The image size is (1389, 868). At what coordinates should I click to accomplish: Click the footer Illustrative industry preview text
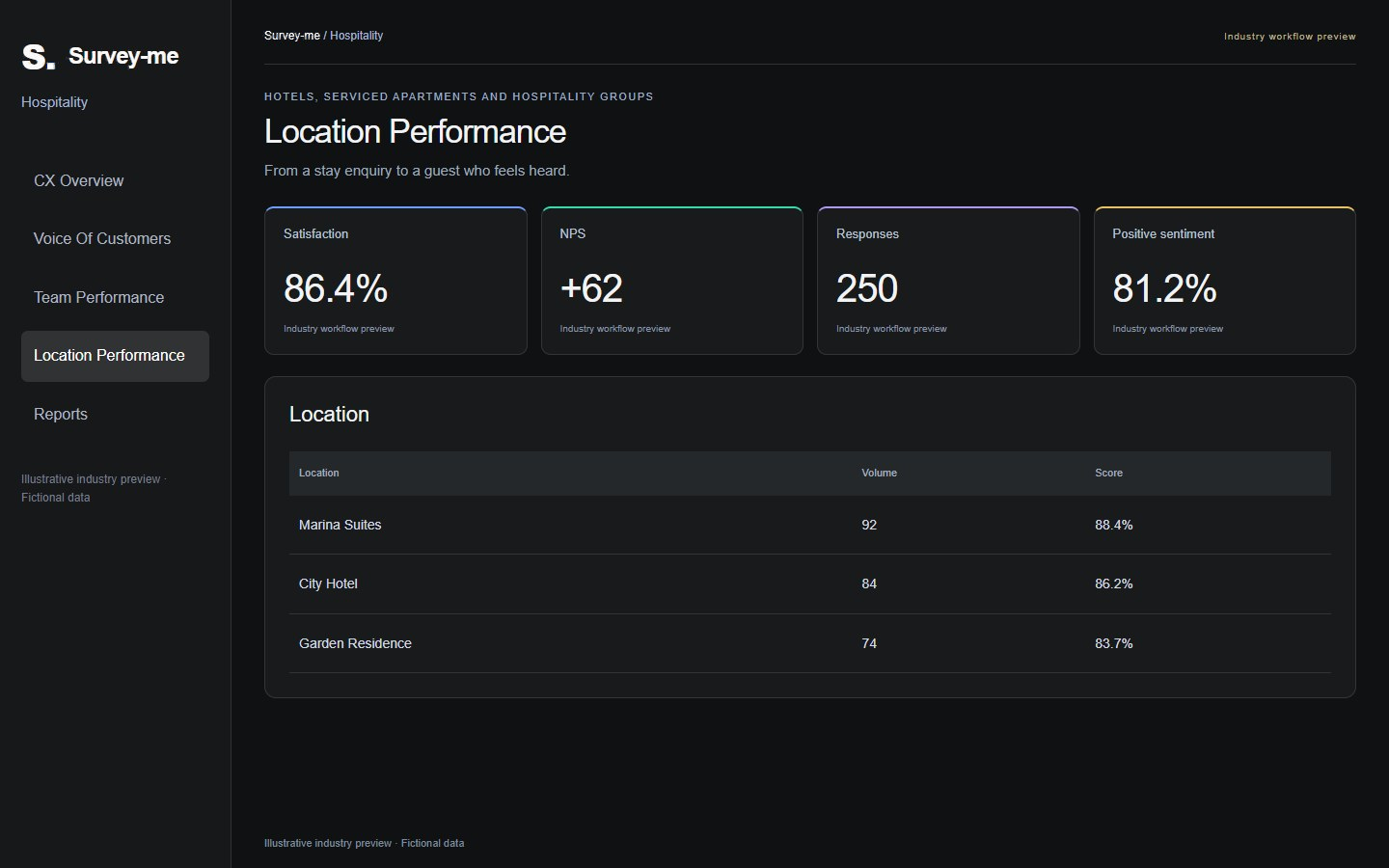click(364, 844)
